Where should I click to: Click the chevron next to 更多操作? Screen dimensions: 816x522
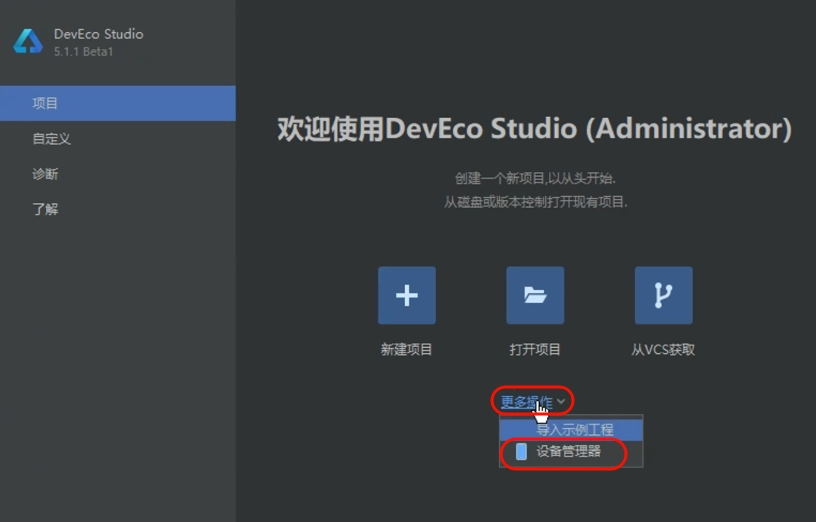[560, 401]
